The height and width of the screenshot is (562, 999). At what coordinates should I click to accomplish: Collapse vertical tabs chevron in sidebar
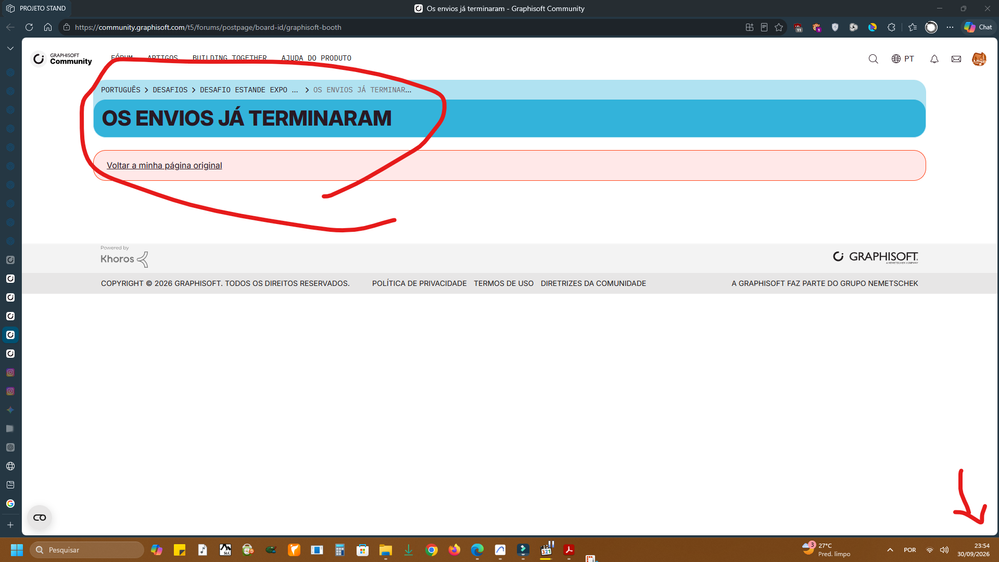10,48
